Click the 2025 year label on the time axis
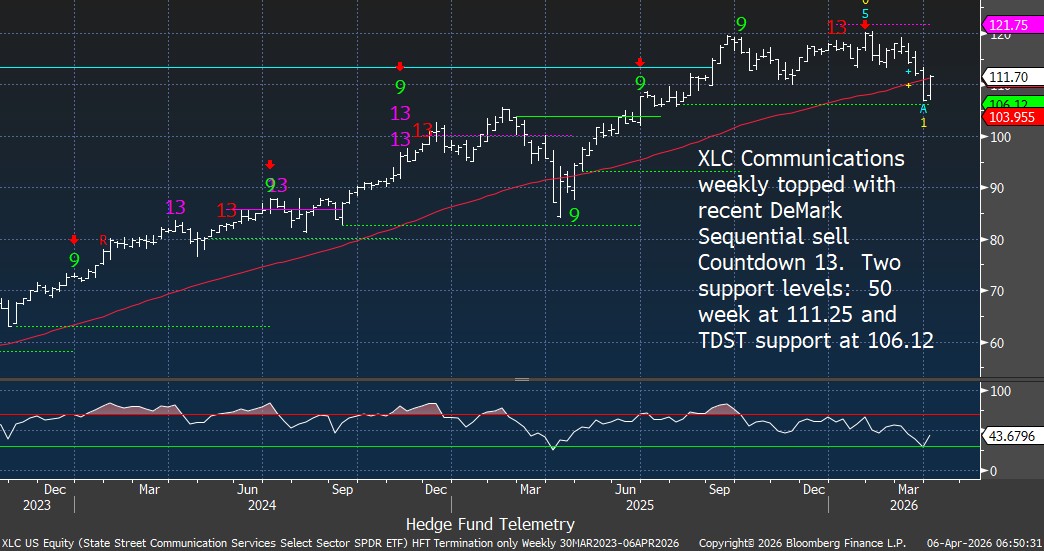 (639, 506)
